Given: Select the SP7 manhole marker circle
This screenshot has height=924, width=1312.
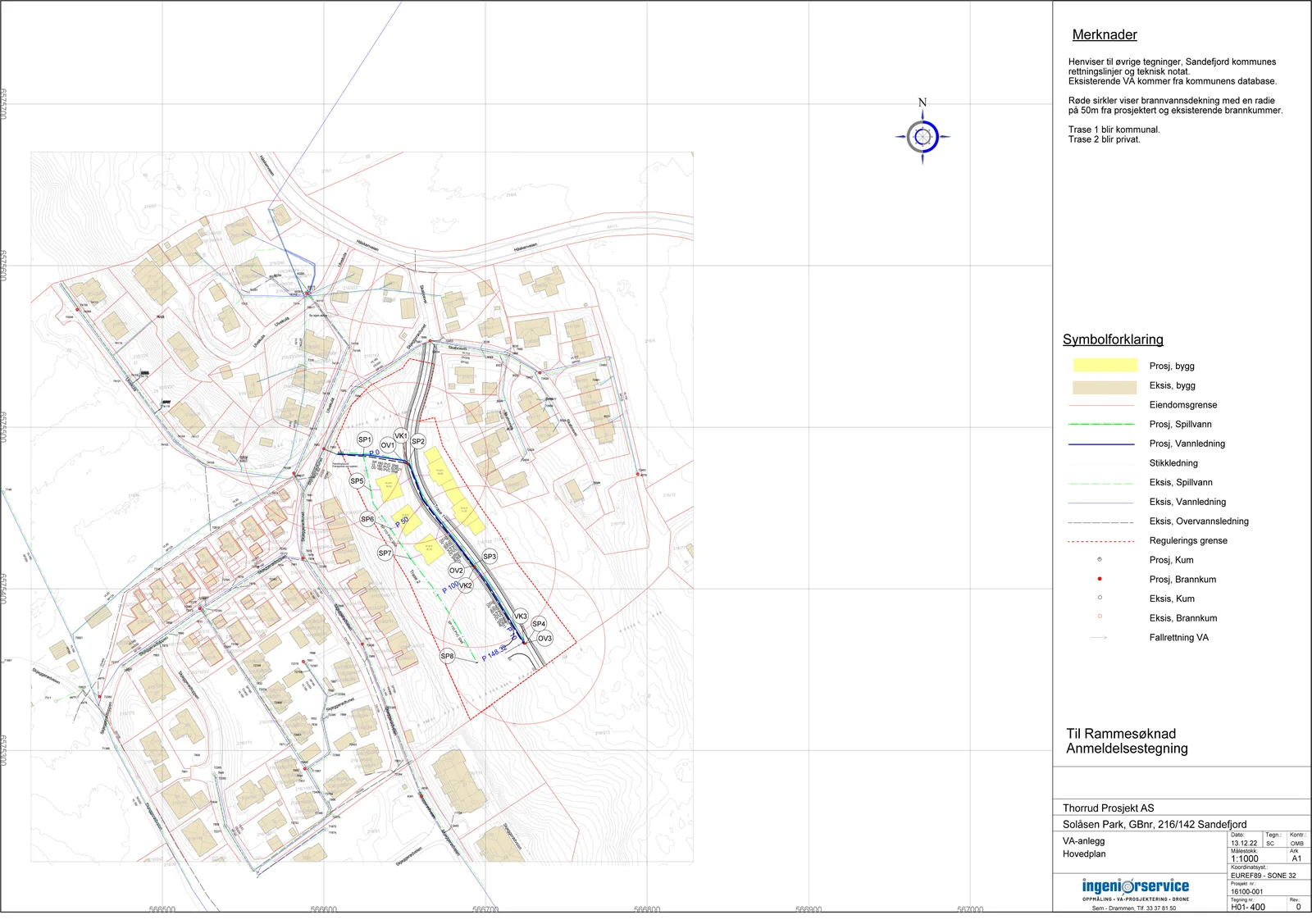Looking at the screenshot, I should point(385,553).
